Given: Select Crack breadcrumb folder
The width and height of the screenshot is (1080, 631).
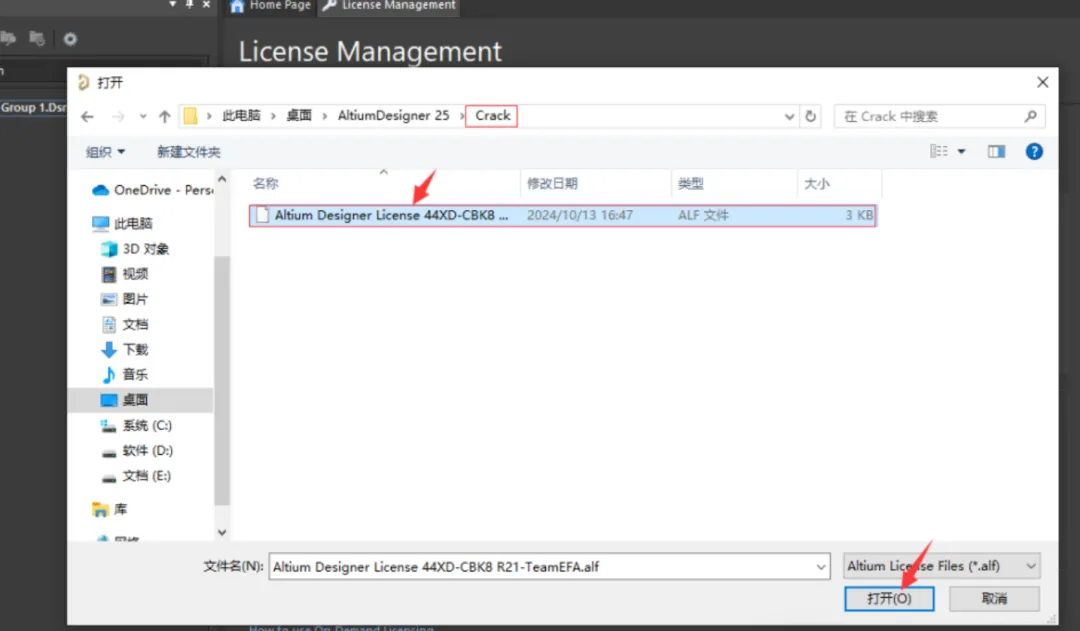Looking at the screenshot, I should [492, 116].
